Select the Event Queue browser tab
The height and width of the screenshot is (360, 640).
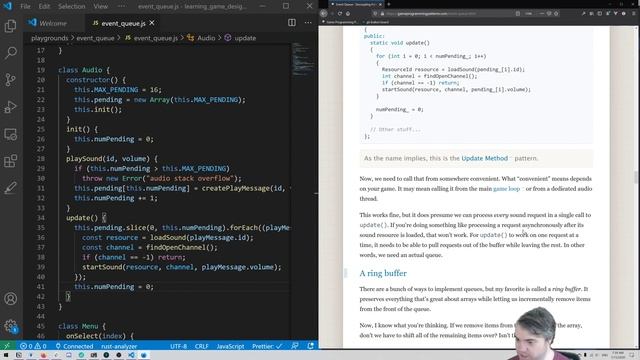click(x=355, y=4)
